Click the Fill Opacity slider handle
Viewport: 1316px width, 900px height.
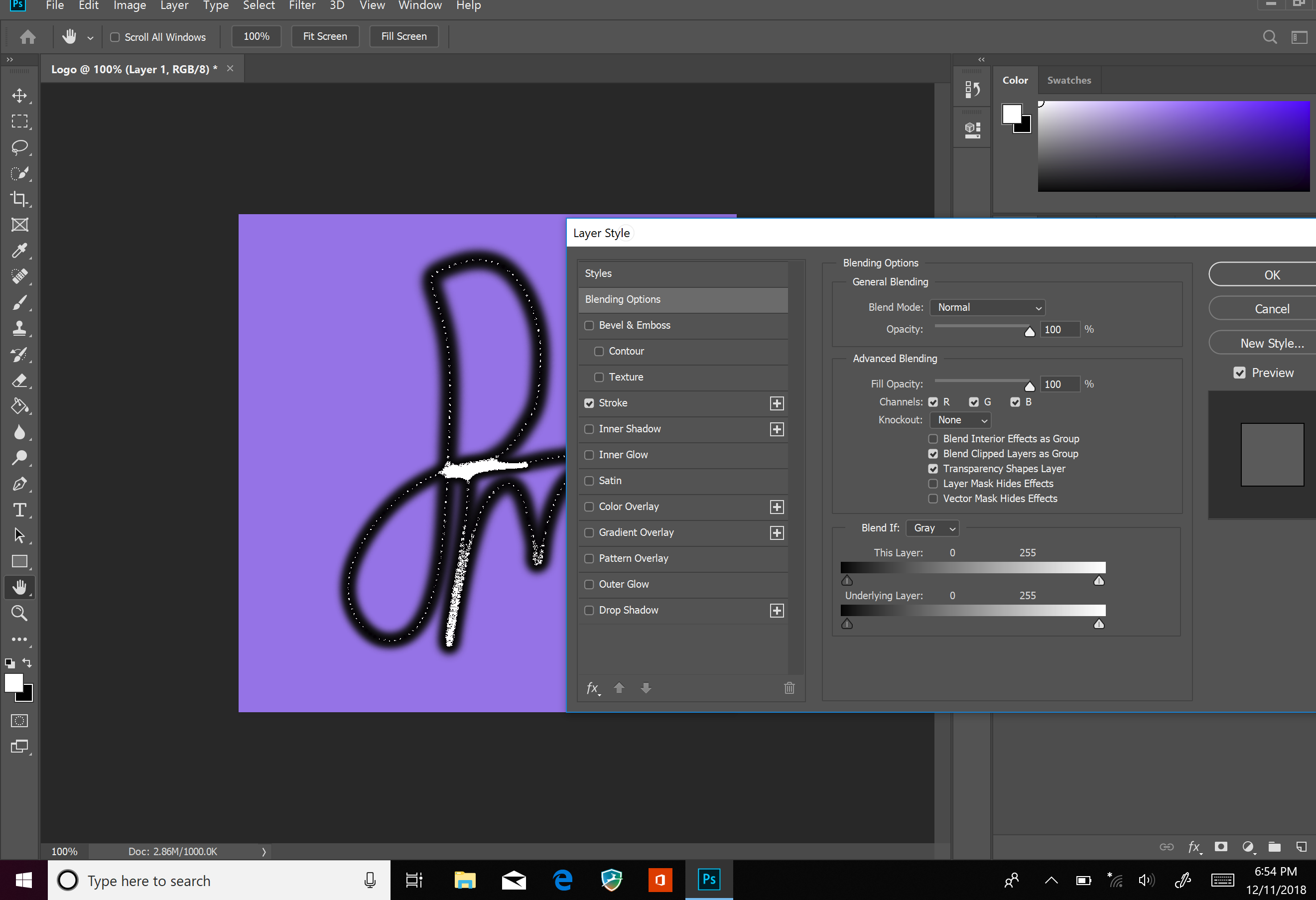click(x=1030, y=386)
